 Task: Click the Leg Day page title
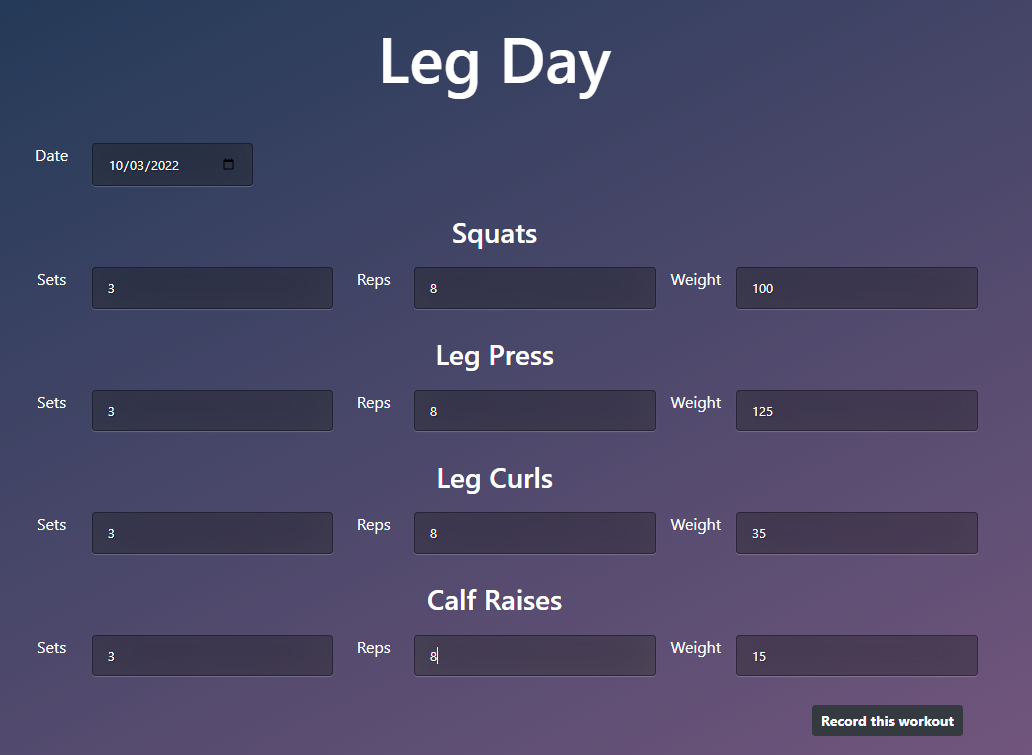[x=495, y=62]
